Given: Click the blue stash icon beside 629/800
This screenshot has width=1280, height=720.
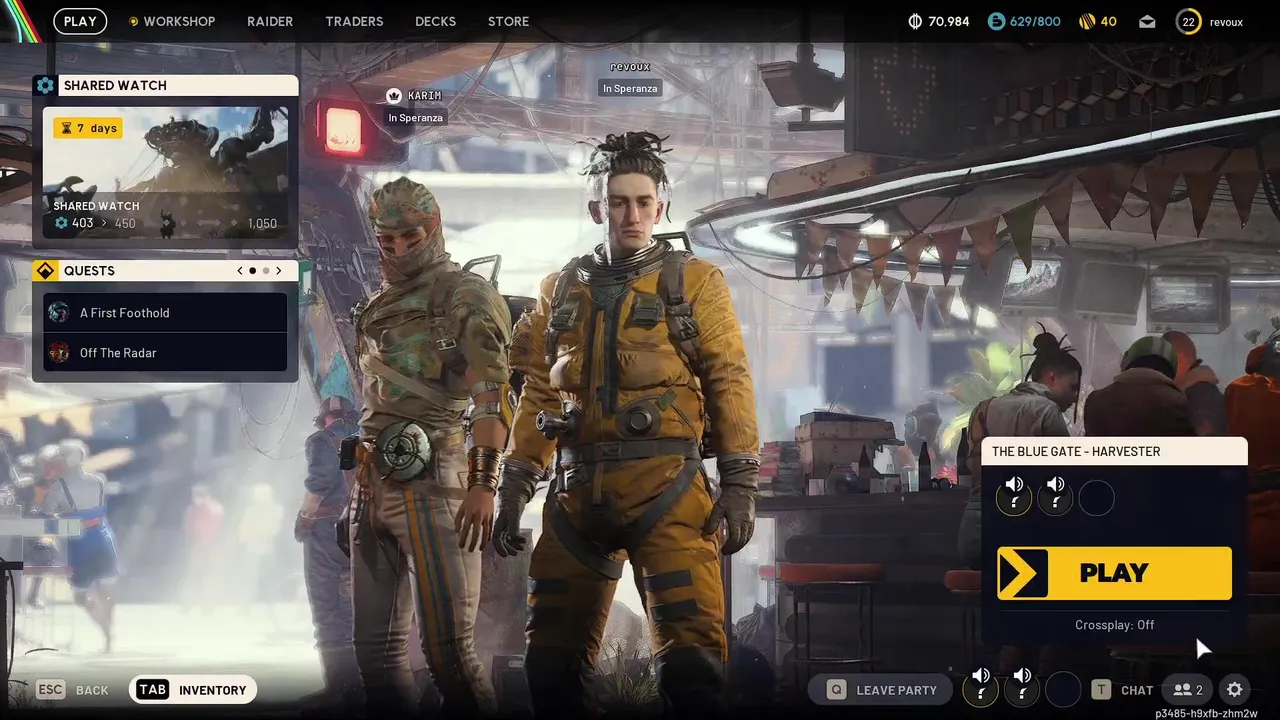Looking at the screenshot, I should pyautogui.click(x=996, y=21).
